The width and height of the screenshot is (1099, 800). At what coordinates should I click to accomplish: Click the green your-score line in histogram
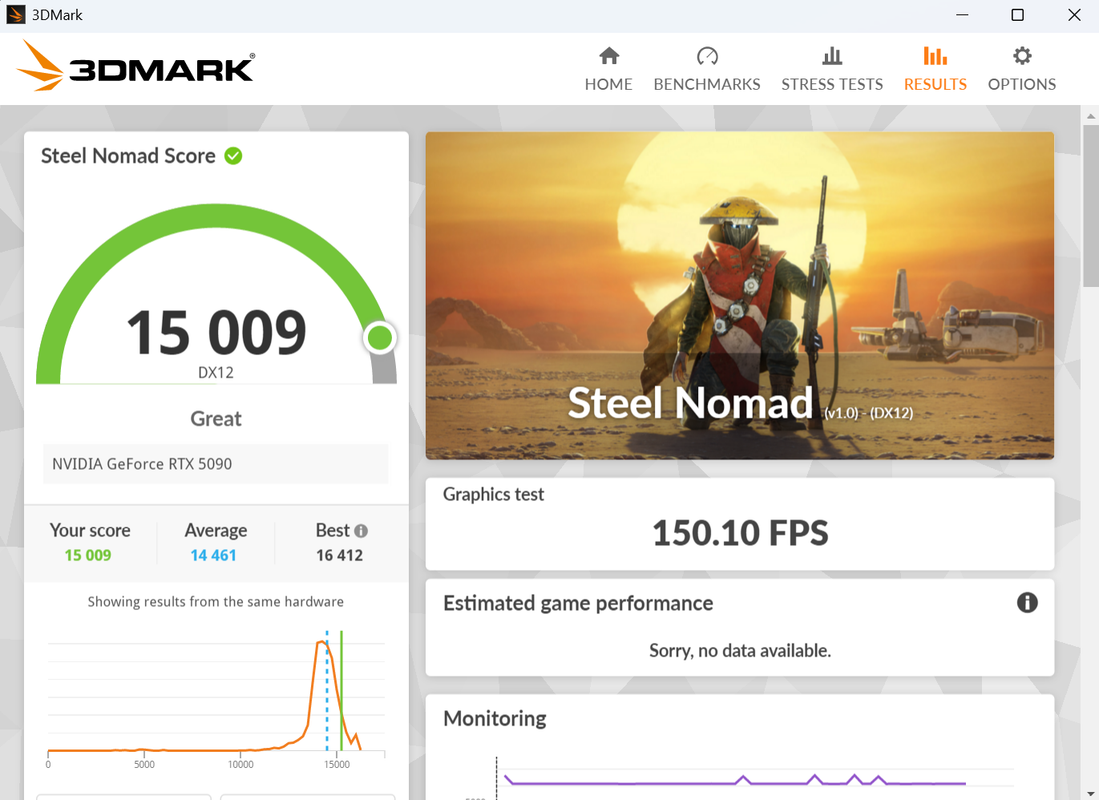341,691
